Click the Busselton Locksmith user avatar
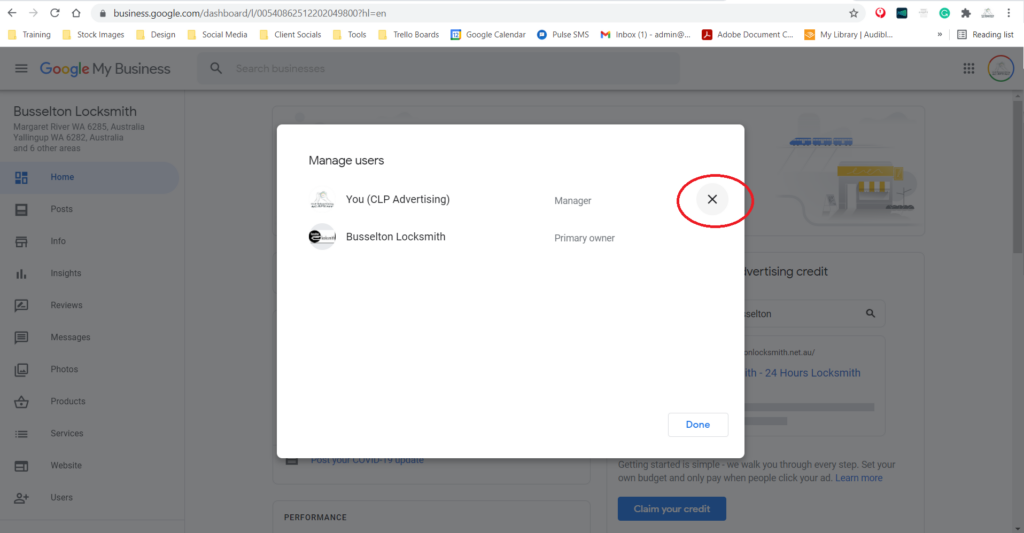The image size is (1024, 533). 322,236
